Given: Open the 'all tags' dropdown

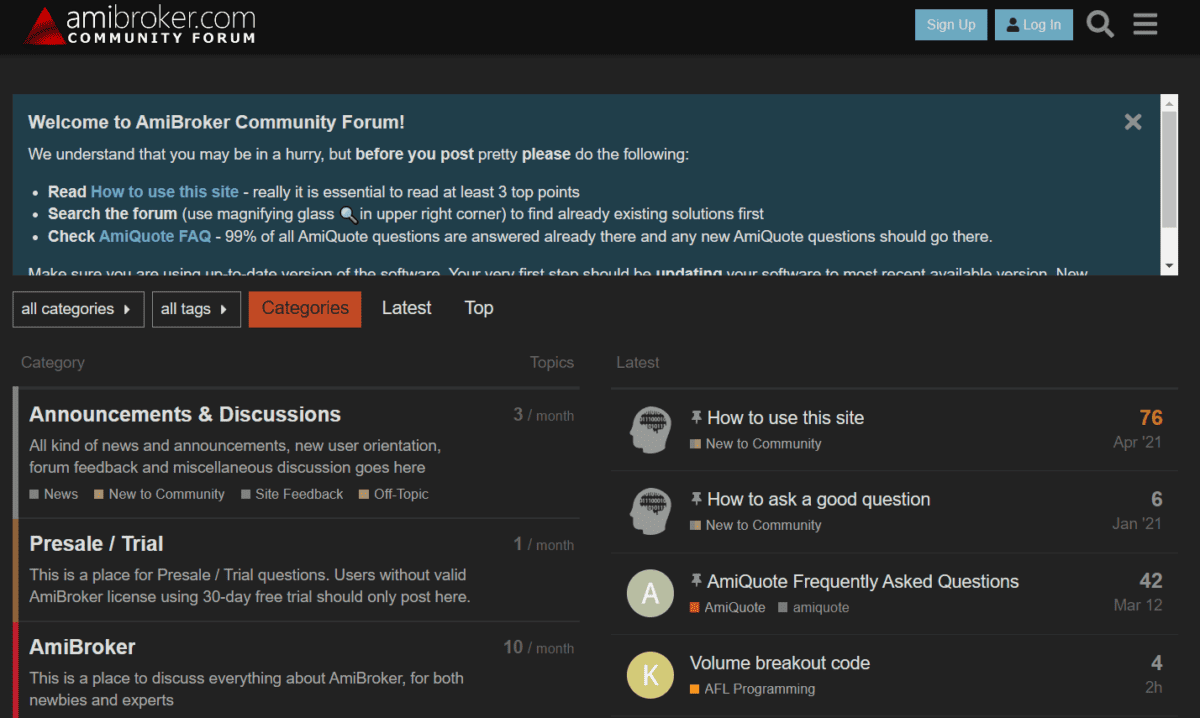Looking at the screenshot, I should (196, 309).
